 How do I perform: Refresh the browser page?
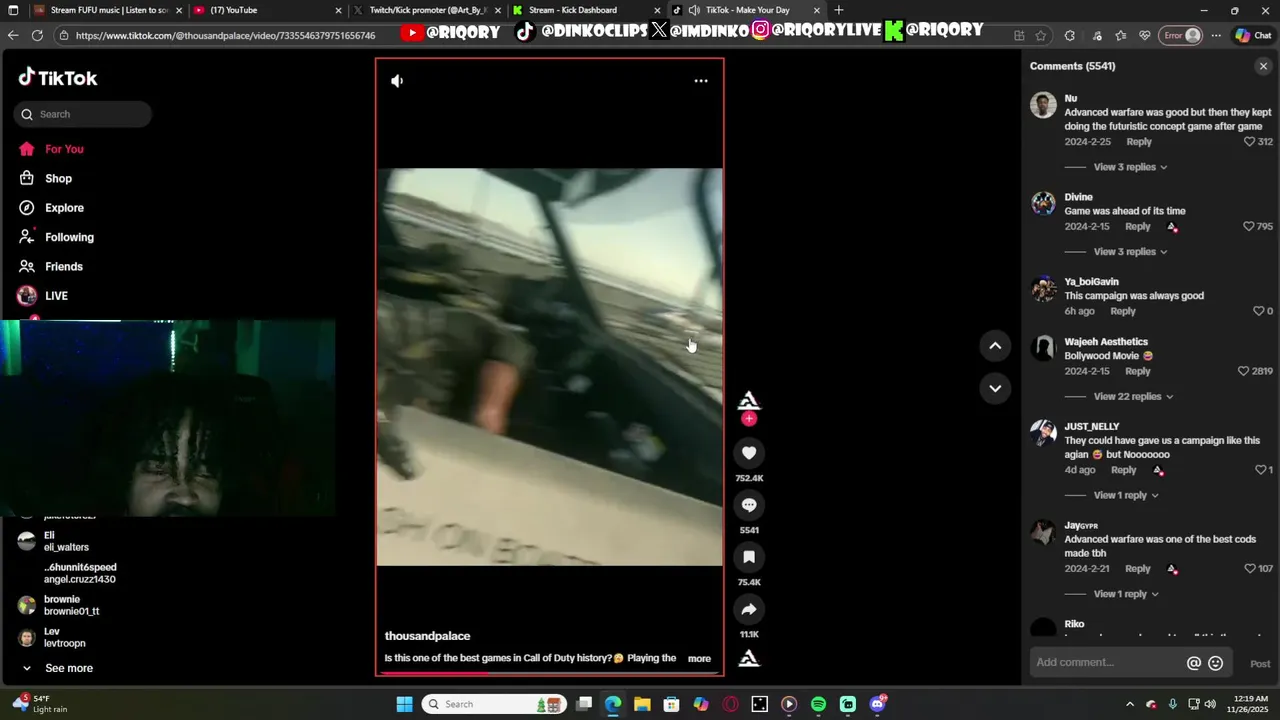(x=37, y=35)
